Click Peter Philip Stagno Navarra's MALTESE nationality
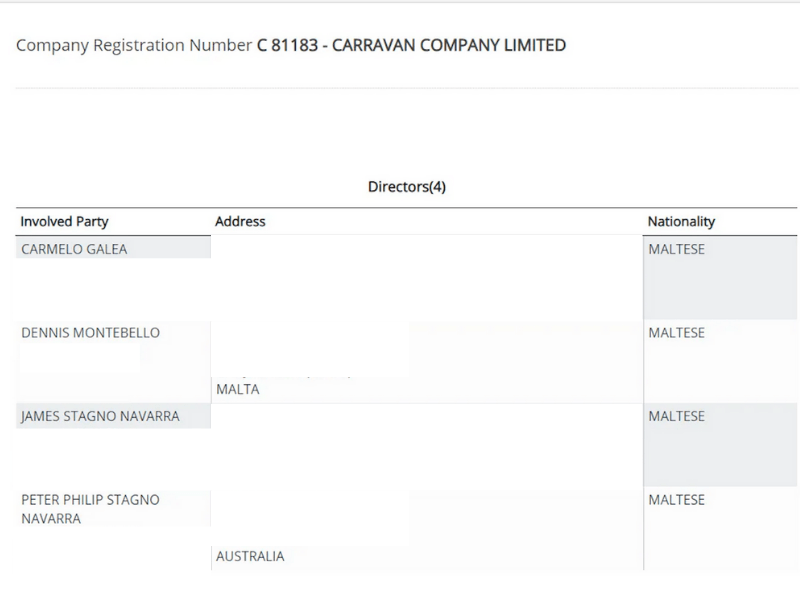The image size is (800, 600). click(677, 499)
